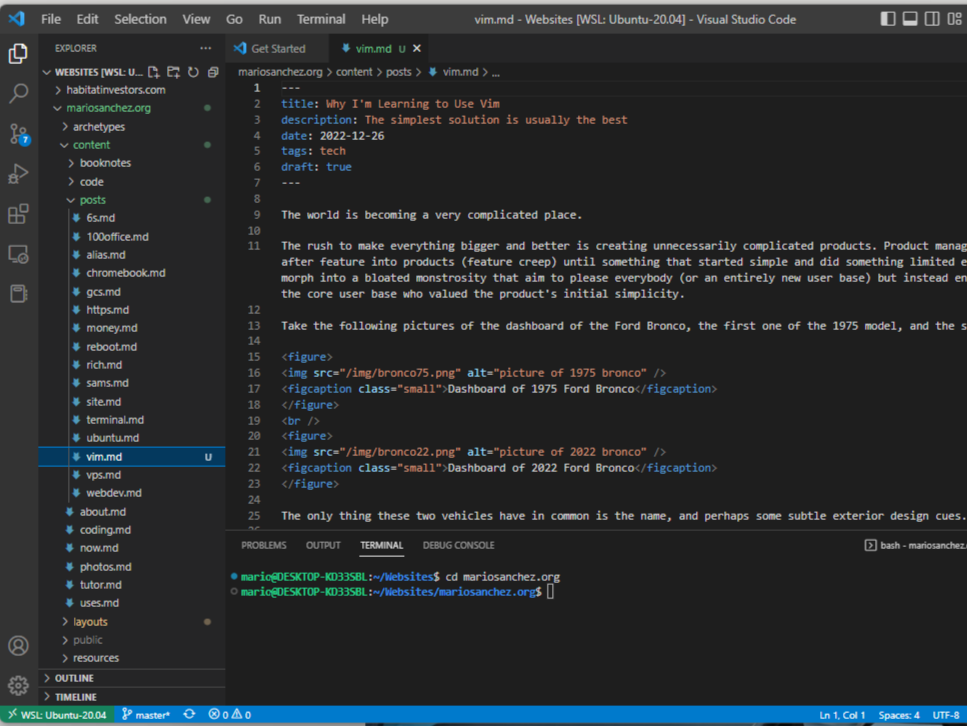Toggle the primary side bar layout icon
Viewport: 967px width, 726px height.
click(x=887, y=19)
